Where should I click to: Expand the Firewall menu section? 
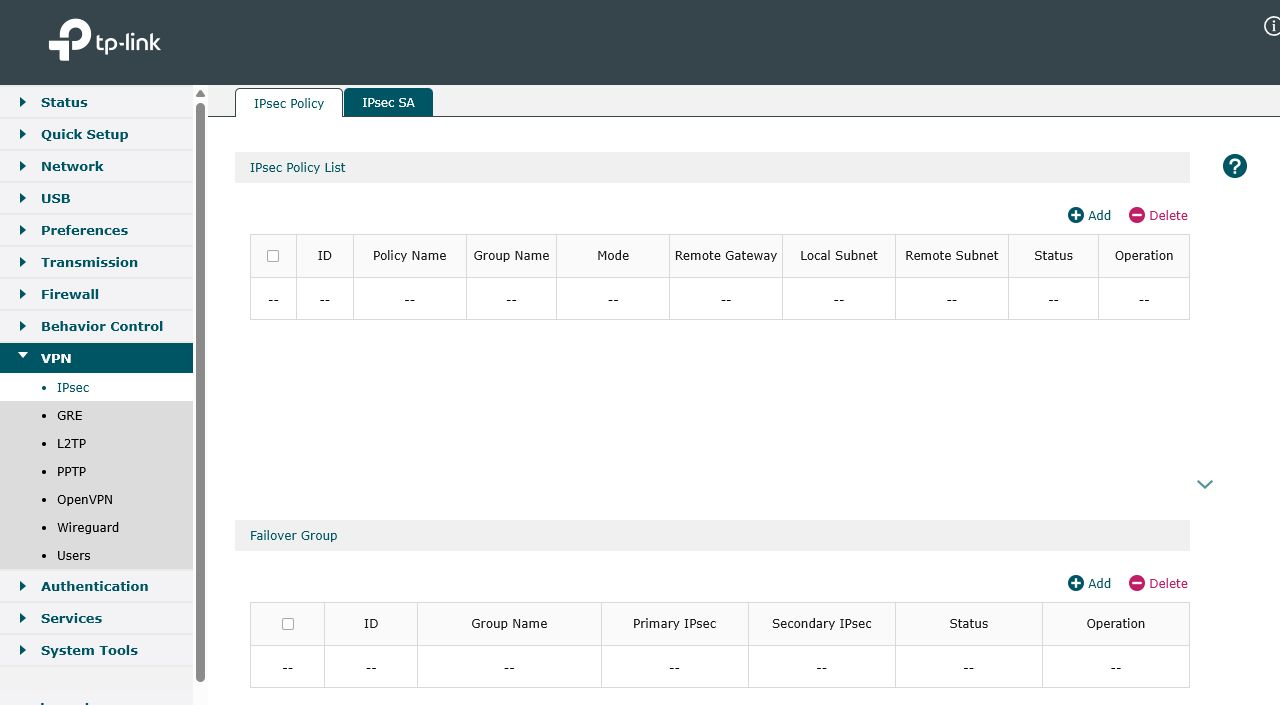point(96,294)
